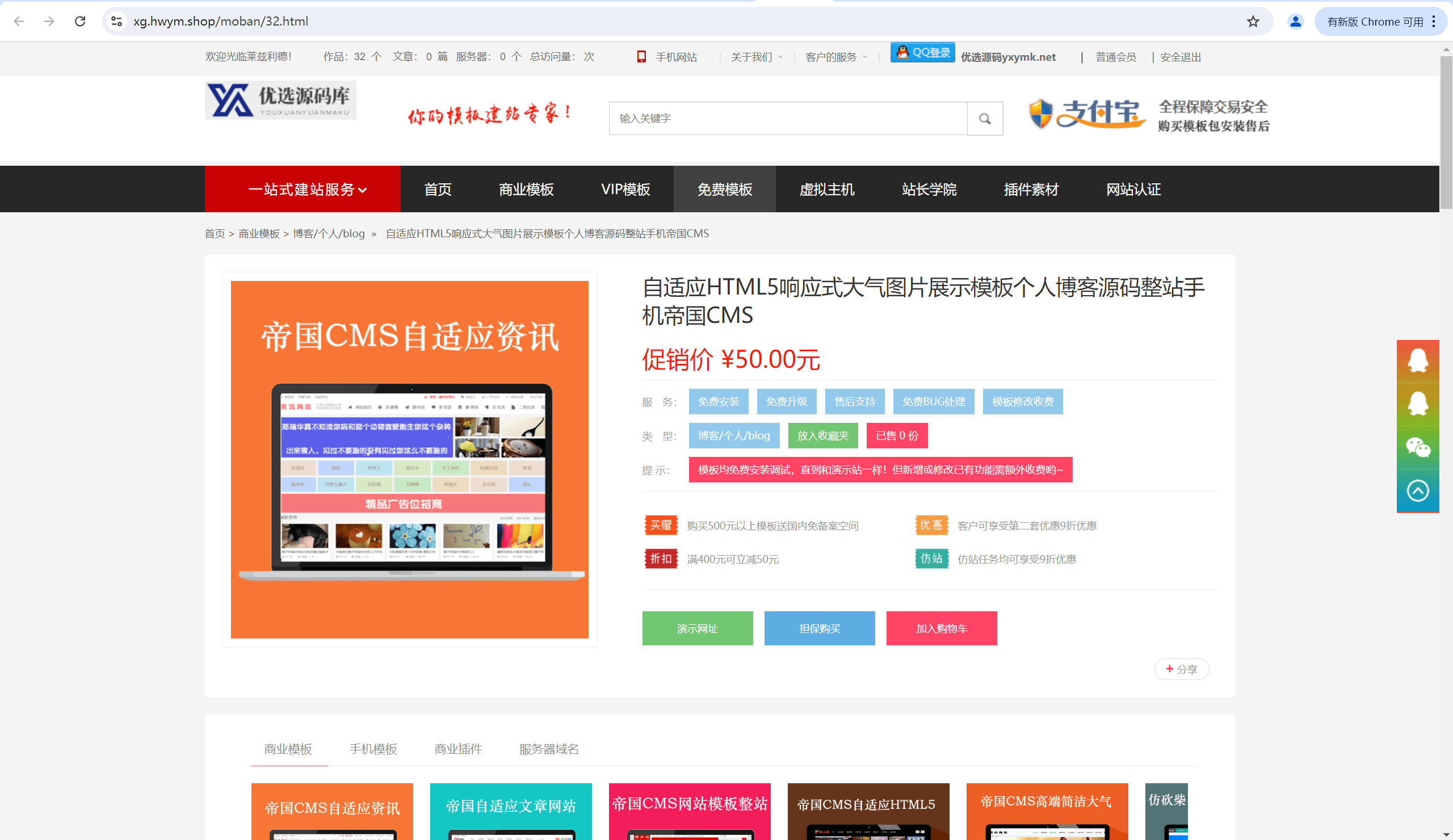This screenshot has width=1453, height=840.
Task: Expand the 客户的服务 dropdown menu
Action: (836, 57)
